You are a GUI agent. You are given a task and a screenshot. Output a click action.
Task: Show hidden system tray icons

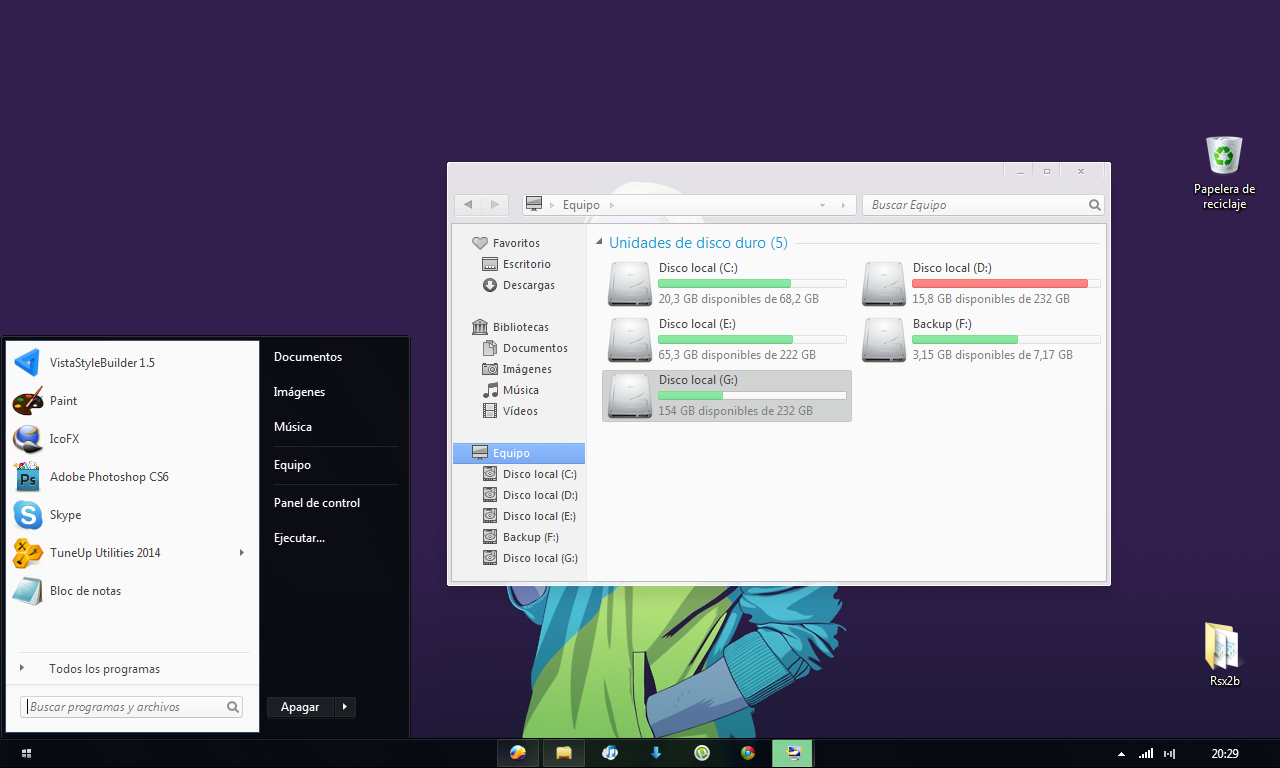pyautogui.click(x=1122, y=754)
